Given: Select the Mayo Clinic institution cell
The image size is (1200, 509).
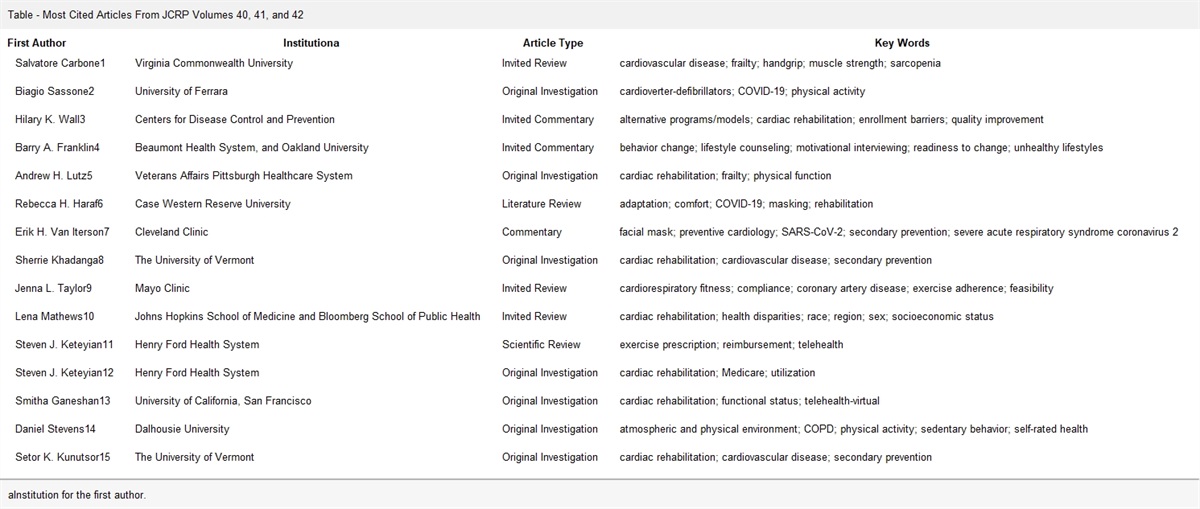Looking at the screenshot, I should pos(162,288).
